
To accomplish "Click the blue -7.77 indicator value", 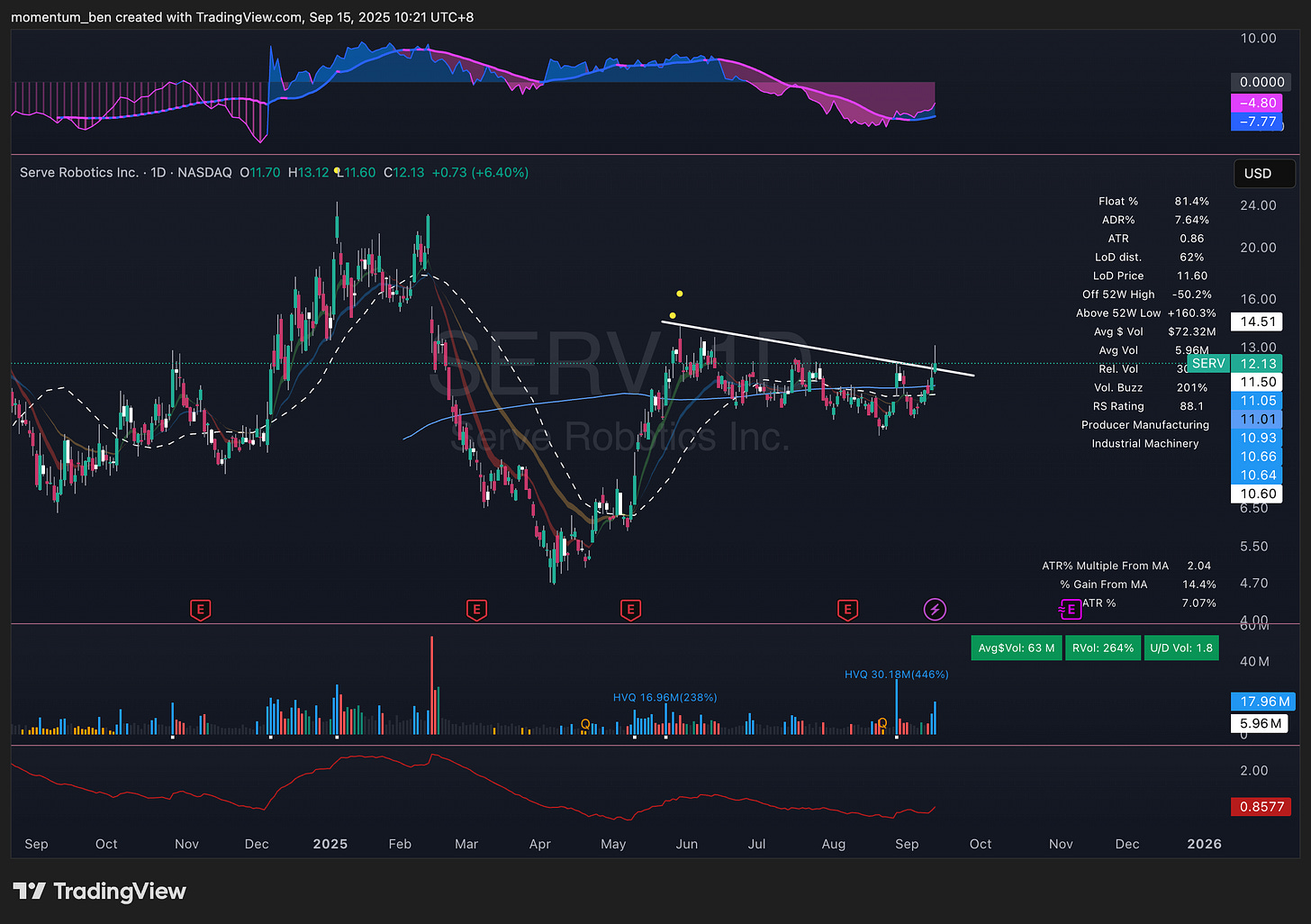I will tap(1257, 122).
